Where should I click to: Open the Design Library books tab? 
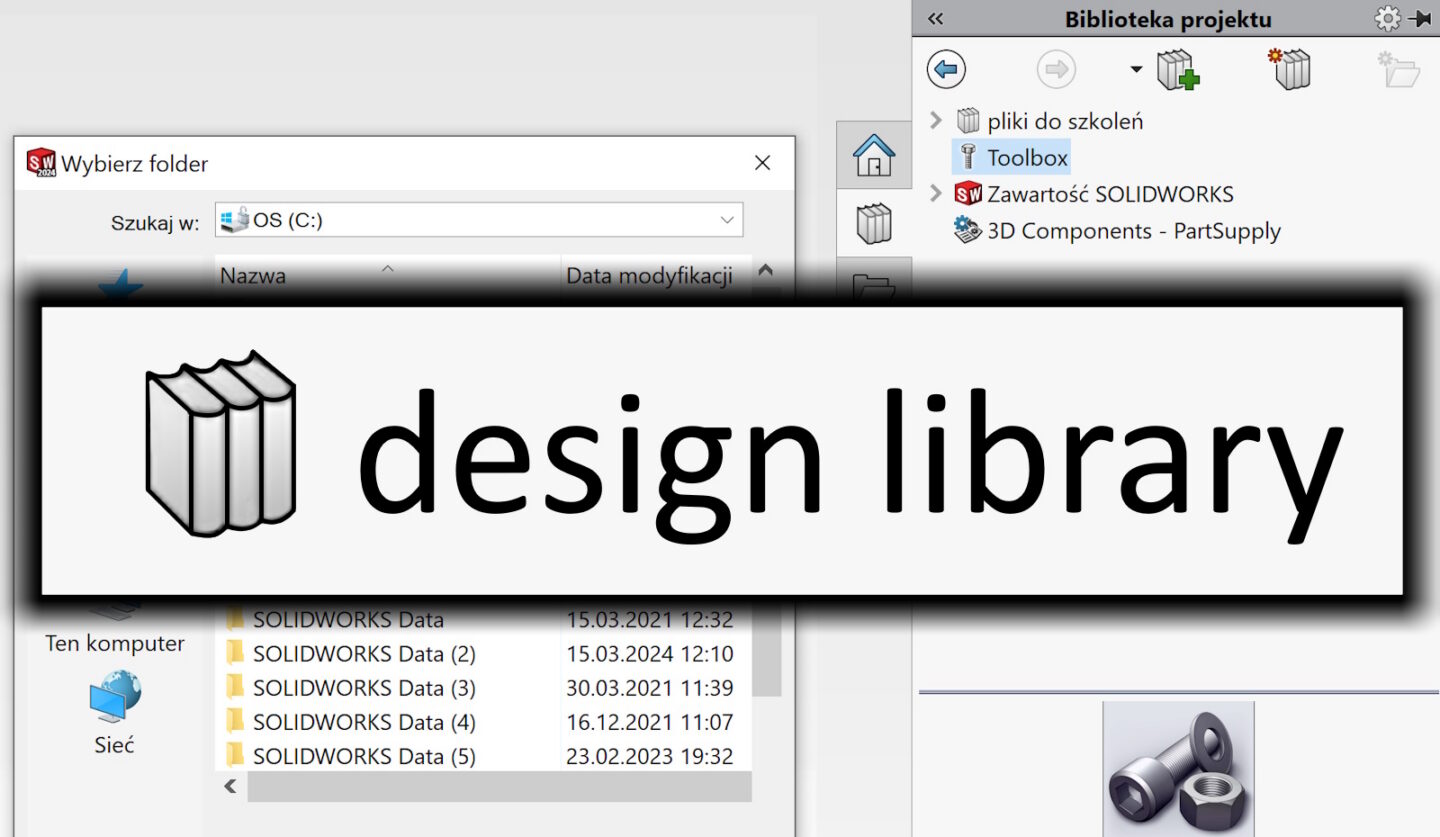[x=874, y=223]
